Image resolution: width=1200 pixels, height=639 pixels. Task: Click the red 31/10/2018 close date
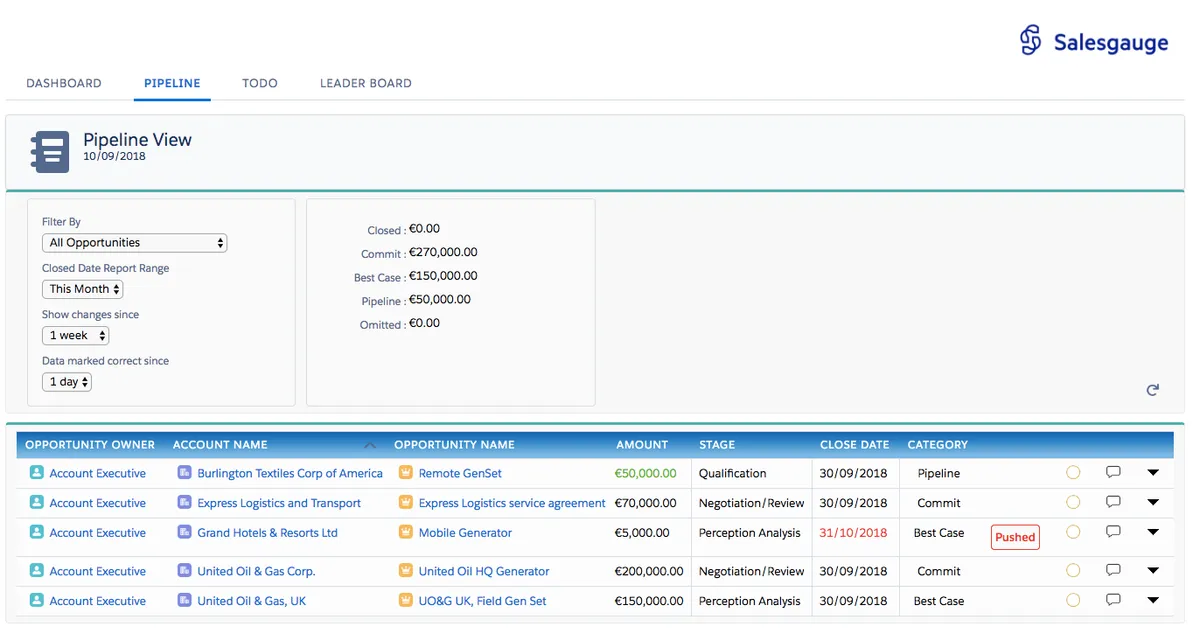click(x=854, y=533)
